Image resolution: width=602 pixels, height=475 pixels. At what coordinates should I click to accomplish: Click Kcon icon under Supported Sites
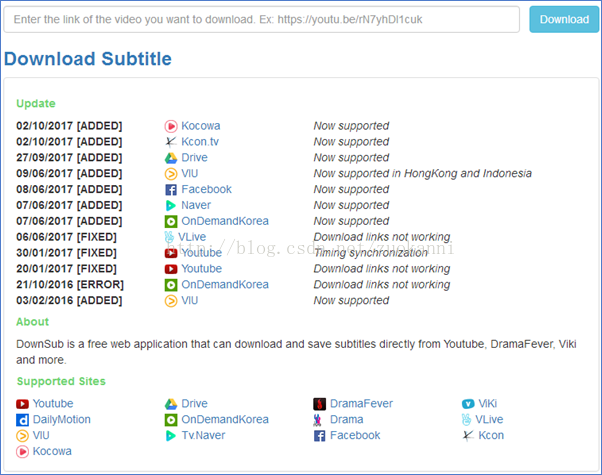pos(468,435)
